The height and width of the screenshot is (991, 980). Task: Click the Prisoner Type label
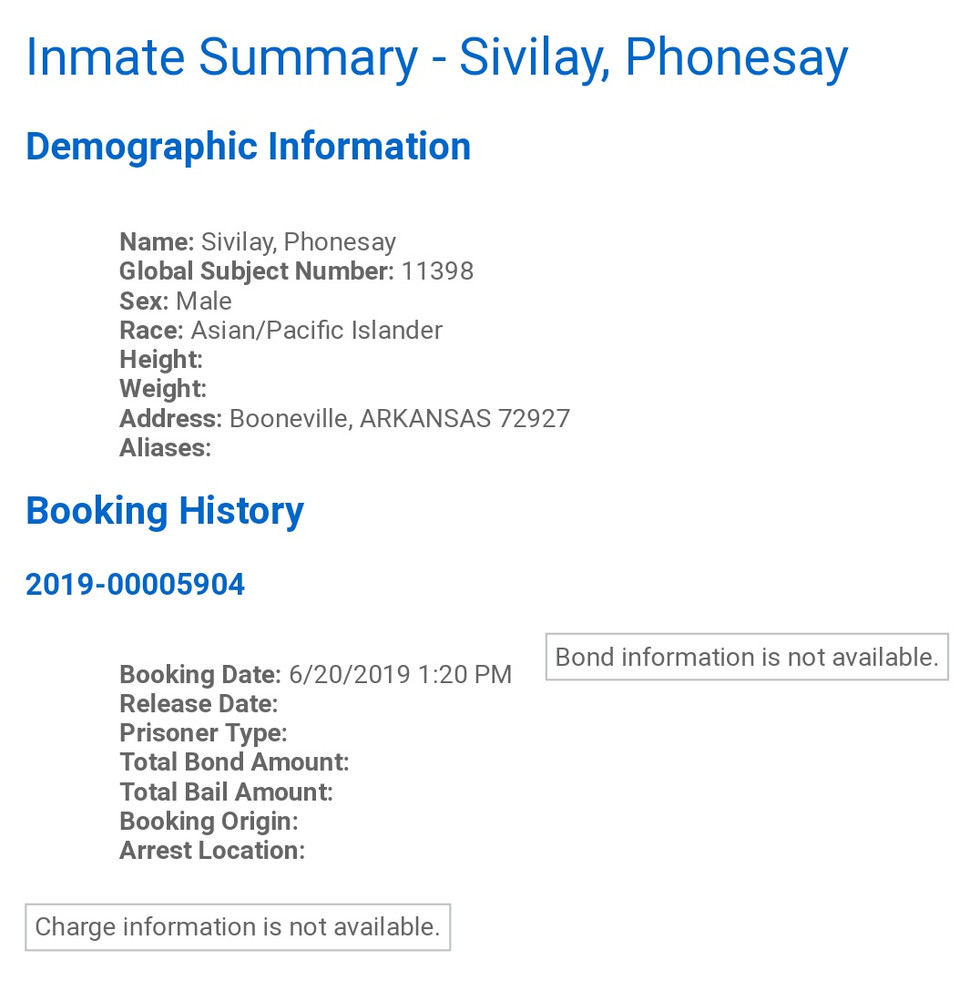point(203,733)
